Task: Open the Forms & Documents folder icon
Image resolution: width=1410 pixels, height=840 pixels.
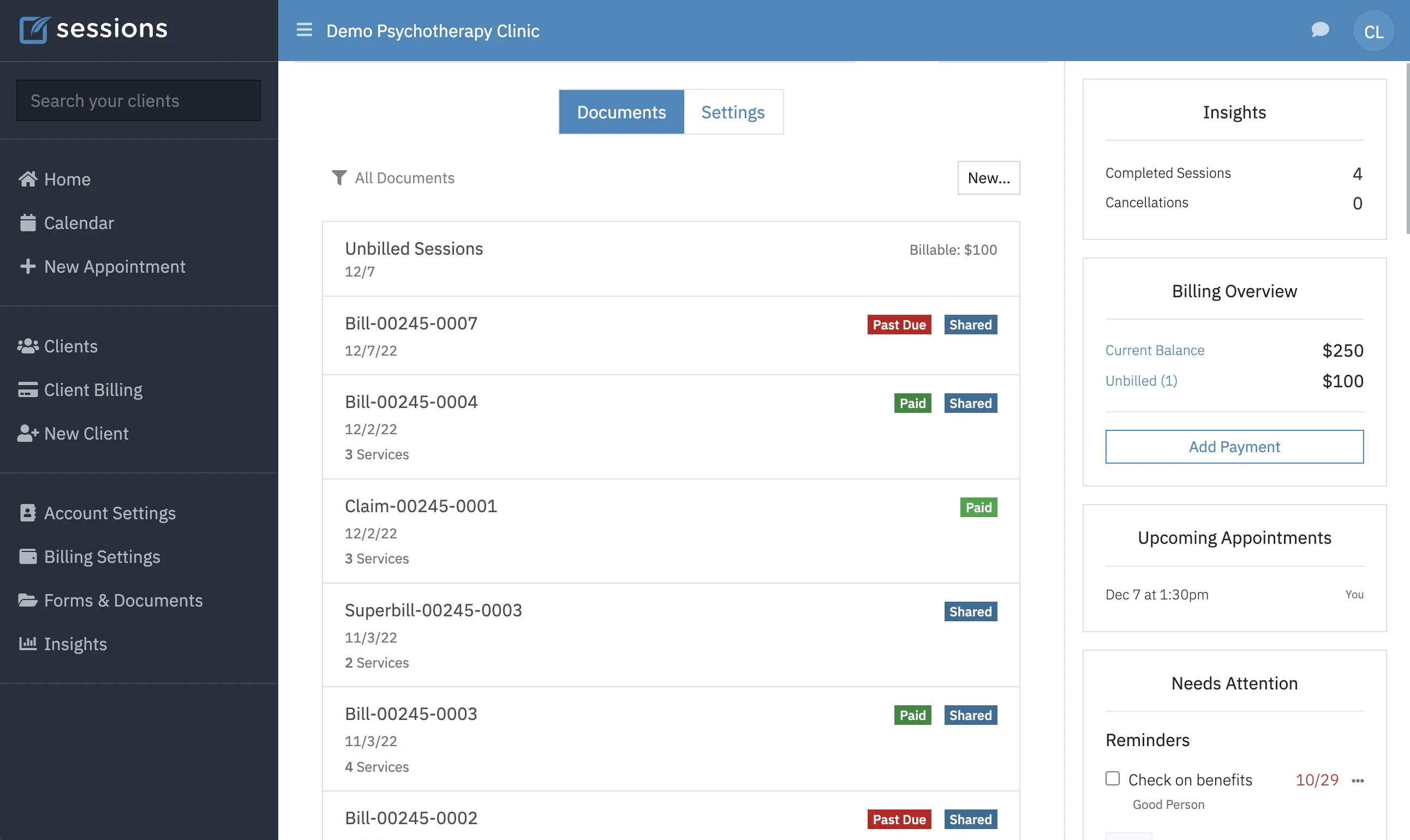Action: (28, 600)
